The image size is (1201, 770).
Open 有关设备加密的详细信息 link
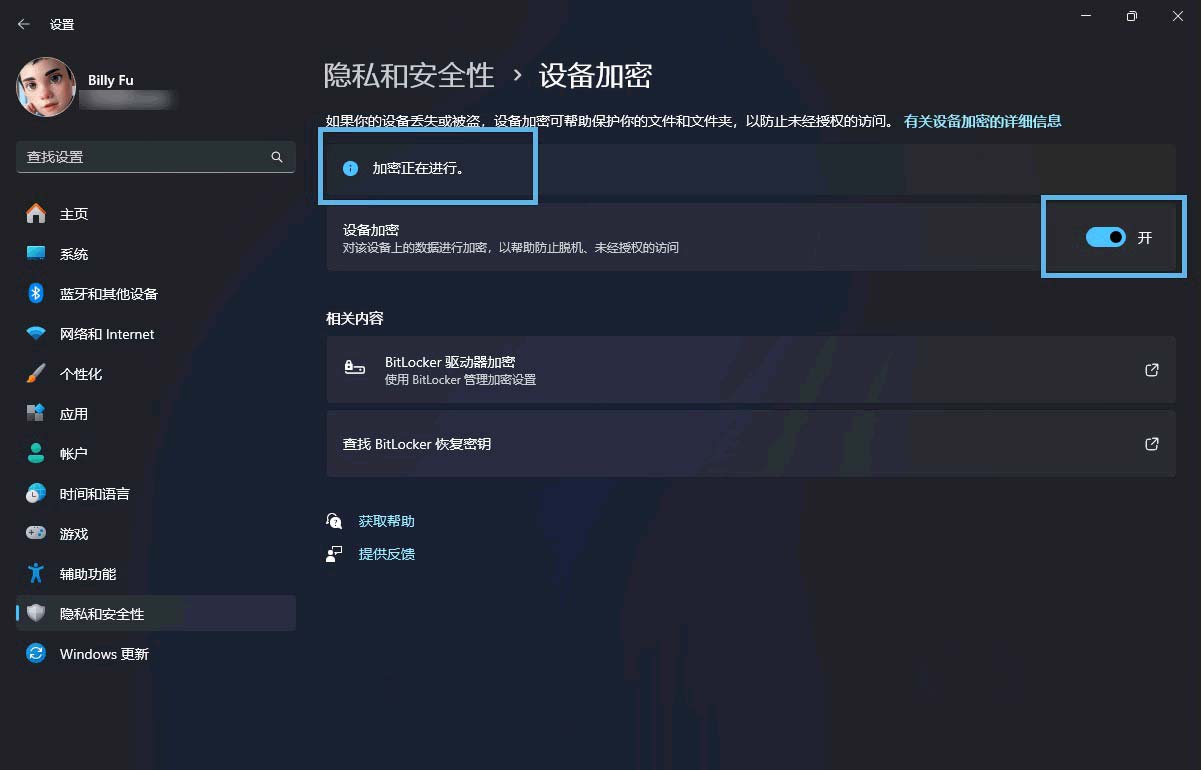pyautogui.click(x=982, y=121)
